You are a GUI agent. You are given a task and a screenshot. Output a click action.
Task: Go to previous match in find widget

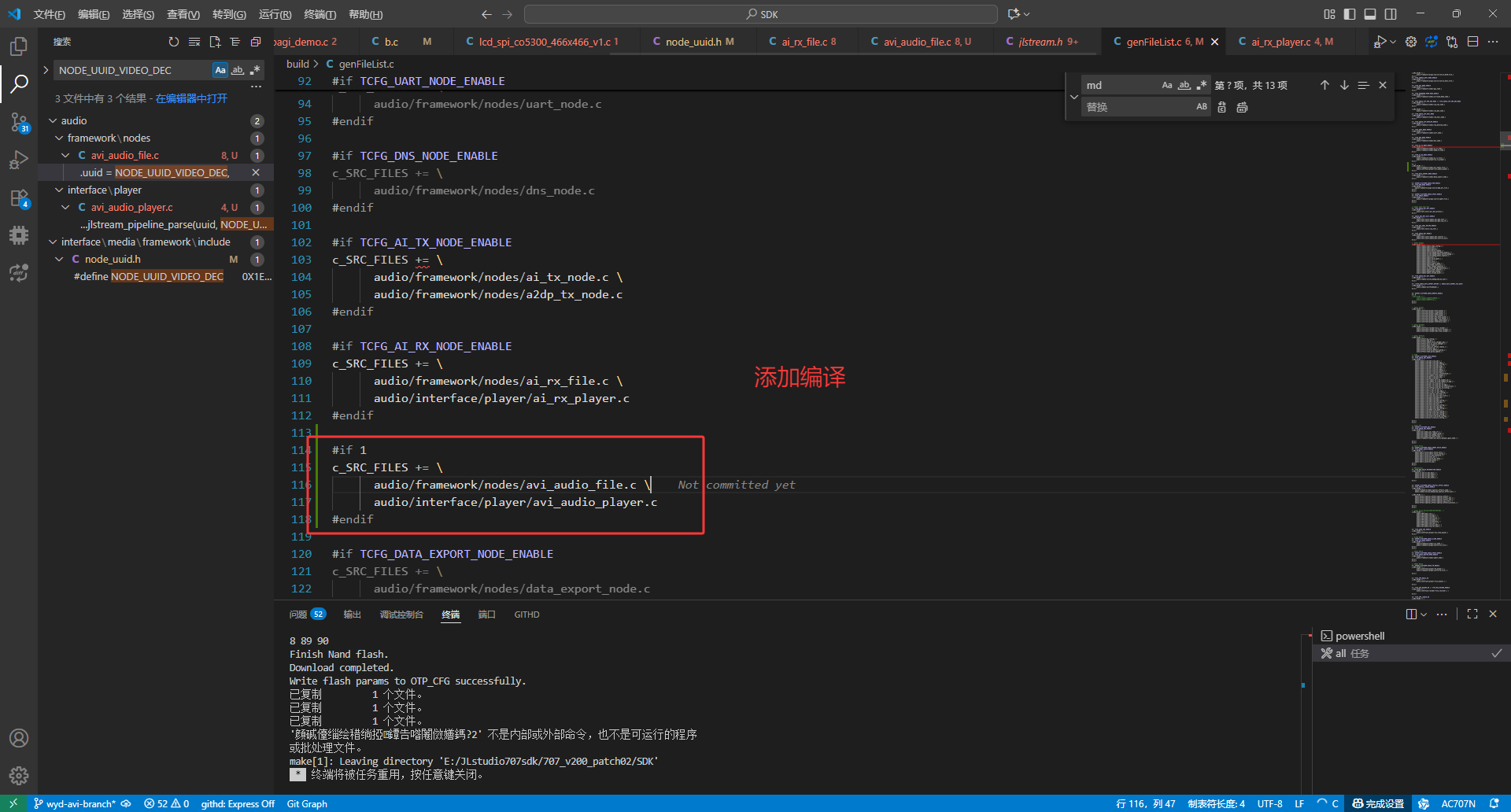tap(1324, 85)
